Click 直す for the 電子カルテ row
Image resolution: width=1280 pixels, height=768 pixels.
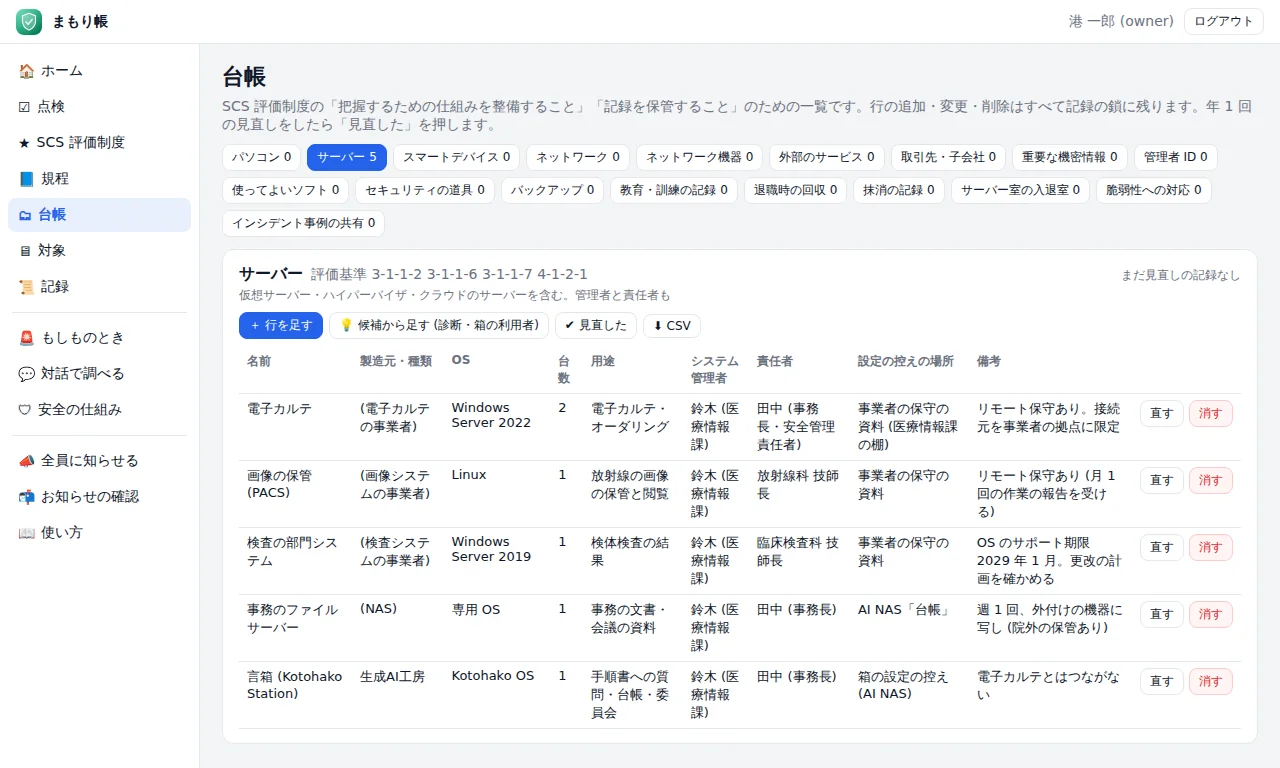[x=1162, y=414]
